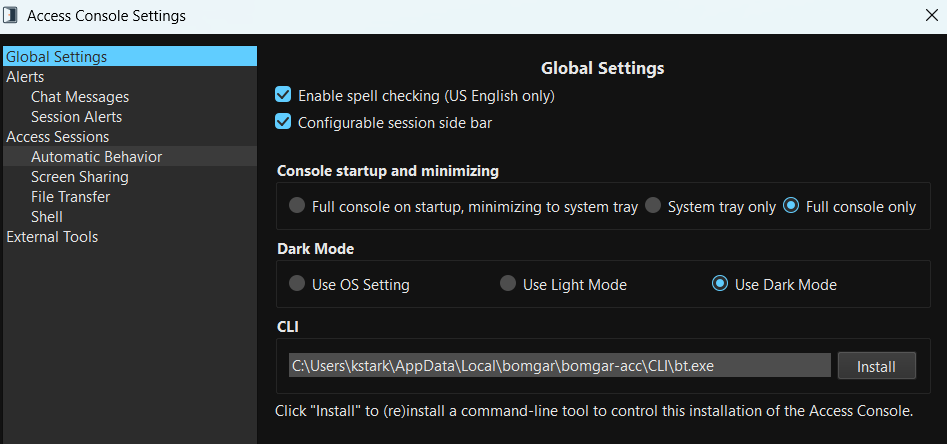The image size is (947, 444).
Task: Uncheck Configurable session side bar
Action: [x=283, y=123]
